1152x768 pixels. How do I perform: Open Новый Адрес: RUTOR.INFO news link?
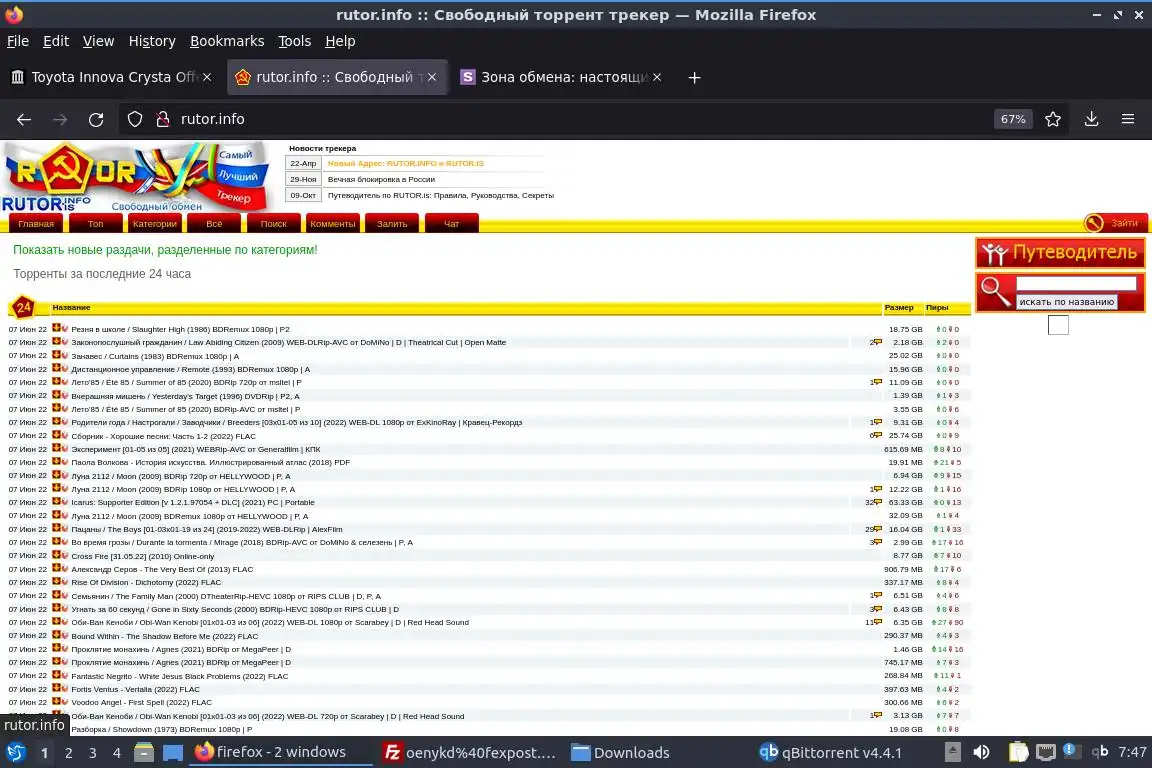click(x=406, y=163)
